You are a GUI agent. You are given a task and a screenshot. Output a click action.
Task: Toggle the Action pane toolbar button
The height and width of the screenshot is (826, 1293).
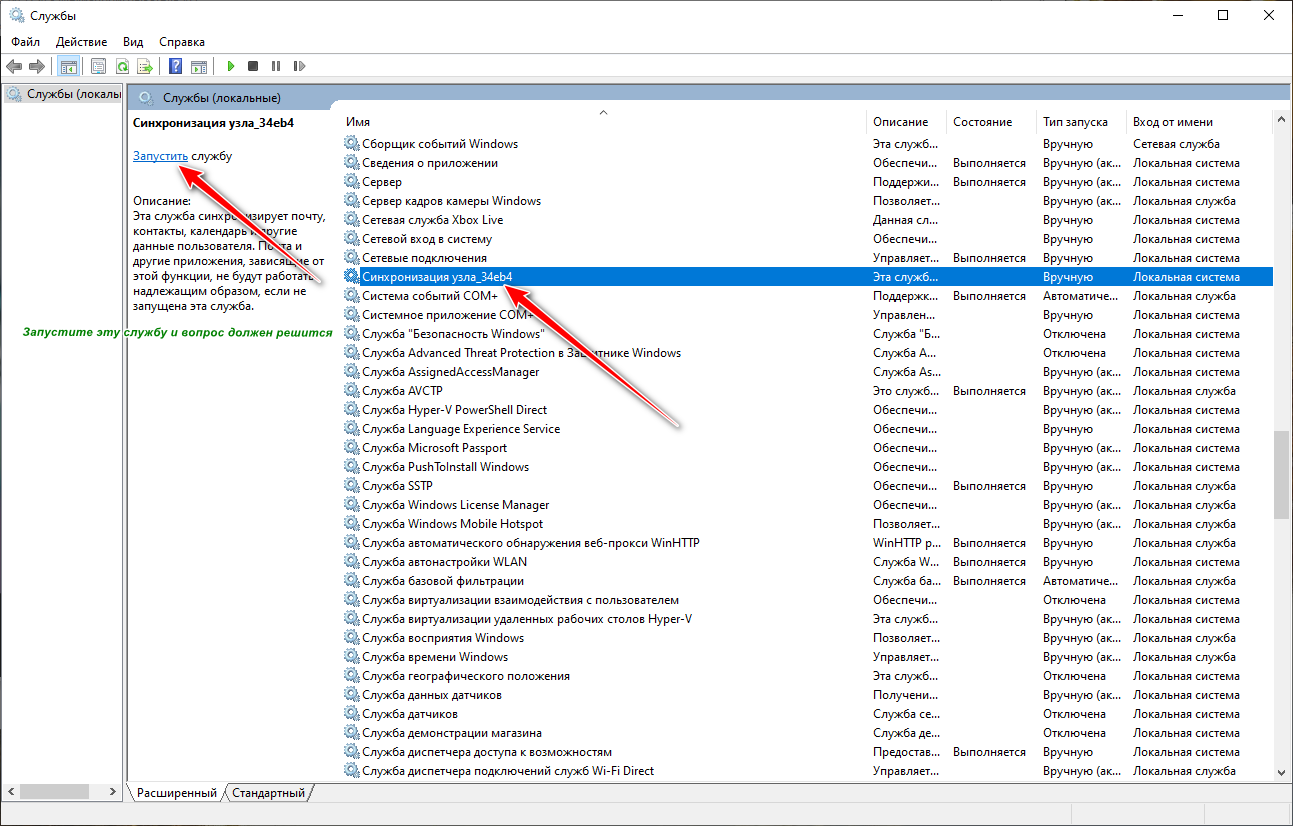coord(199,66)
